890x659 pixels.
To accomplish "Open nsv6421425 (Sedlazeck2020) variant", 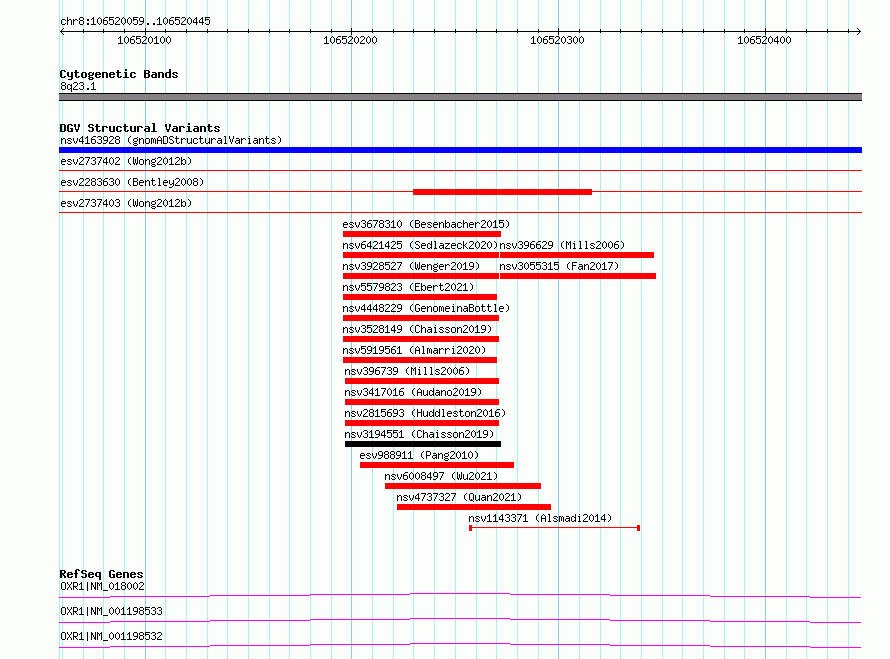I will (x=420, y=245).
